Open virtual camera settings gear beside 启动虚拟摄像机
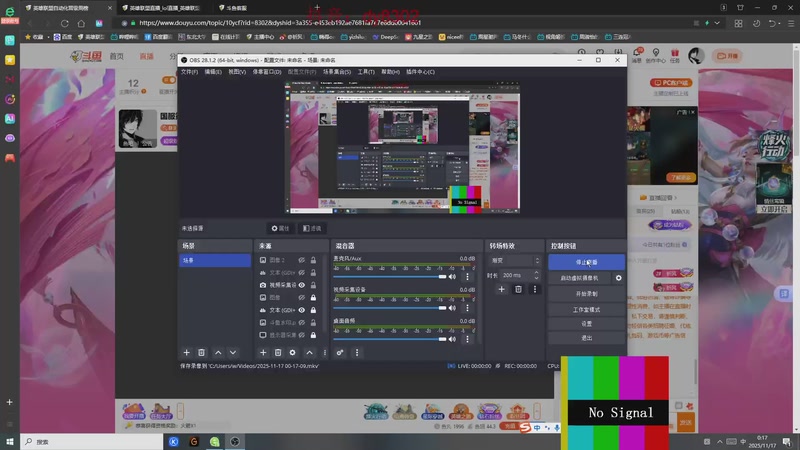 point(618,278)
